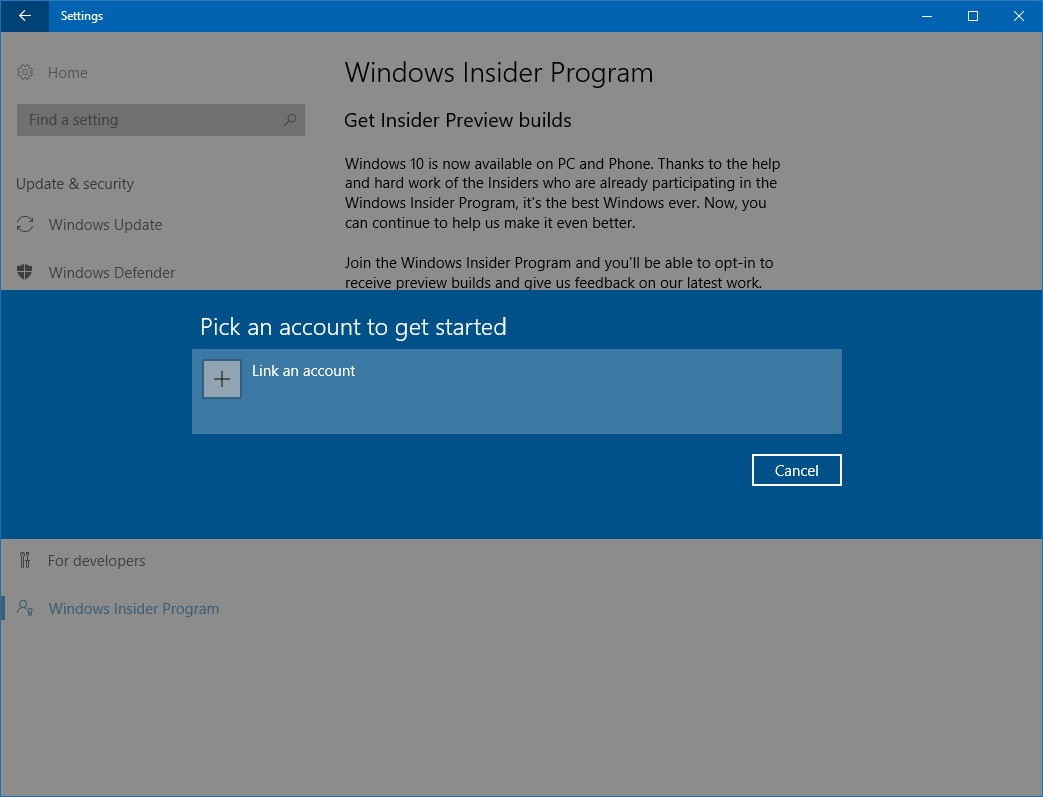Open the Windows Defender section label
This screenshot has width=1043, height=797.
click(x=112, y=273)
